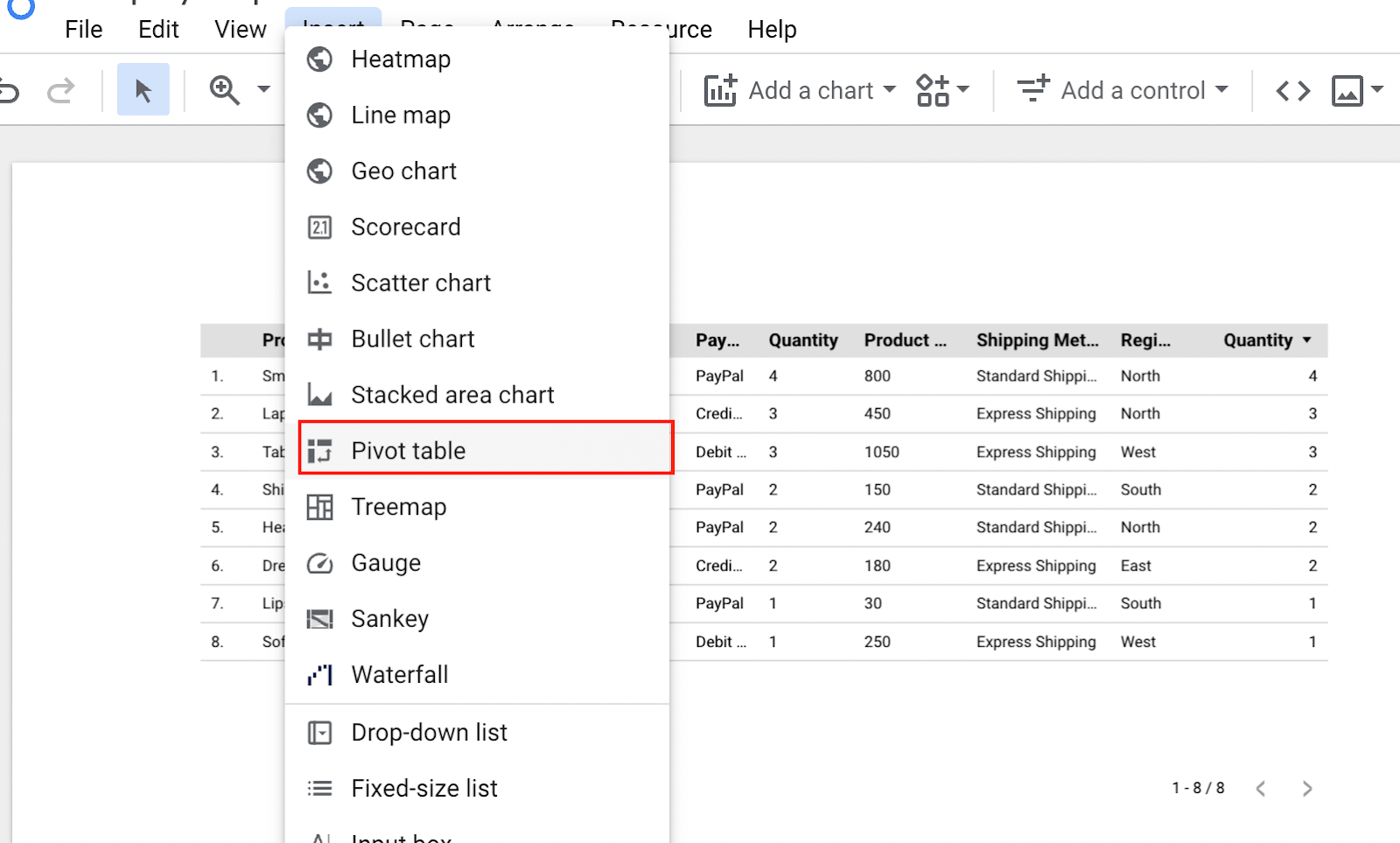Screen dimensions: 1400x843
Task: Select the Express Shipping cell showing 1050
Action: point(1036,452)
